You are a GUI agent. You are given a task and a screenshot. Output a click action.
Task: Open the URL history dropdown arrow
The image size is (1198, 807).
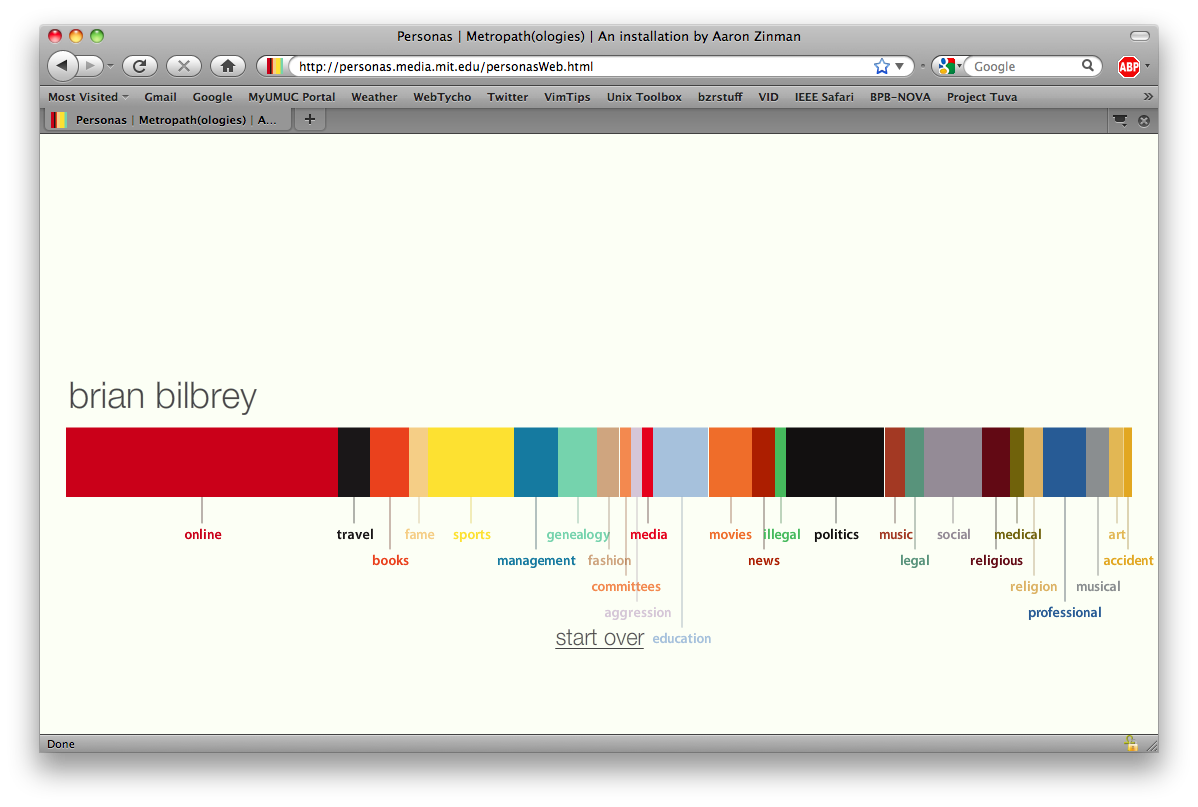899,66
